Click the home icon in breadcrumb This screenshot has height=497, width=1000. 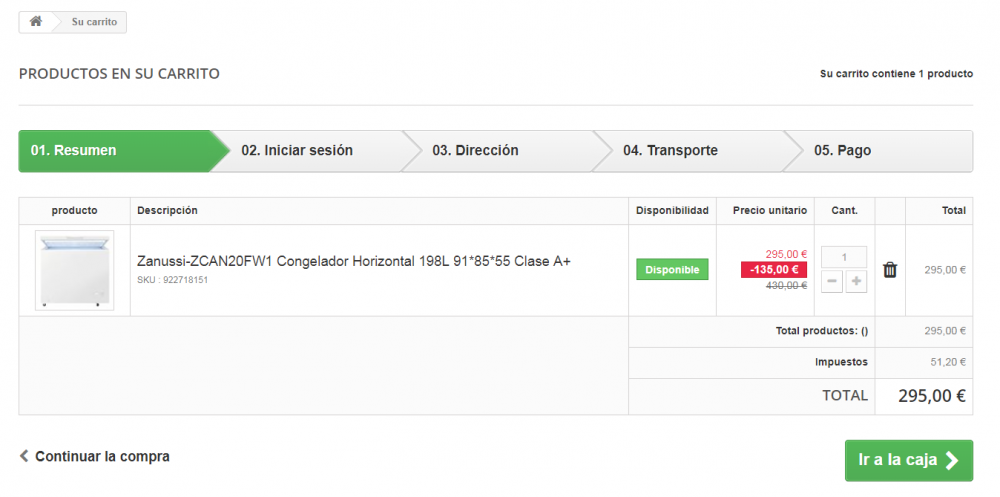point(35,21)
